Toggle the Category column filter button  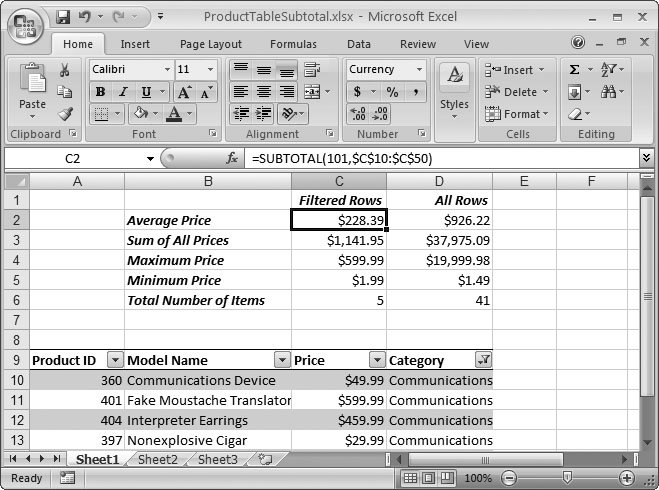(x=483, y=360)
